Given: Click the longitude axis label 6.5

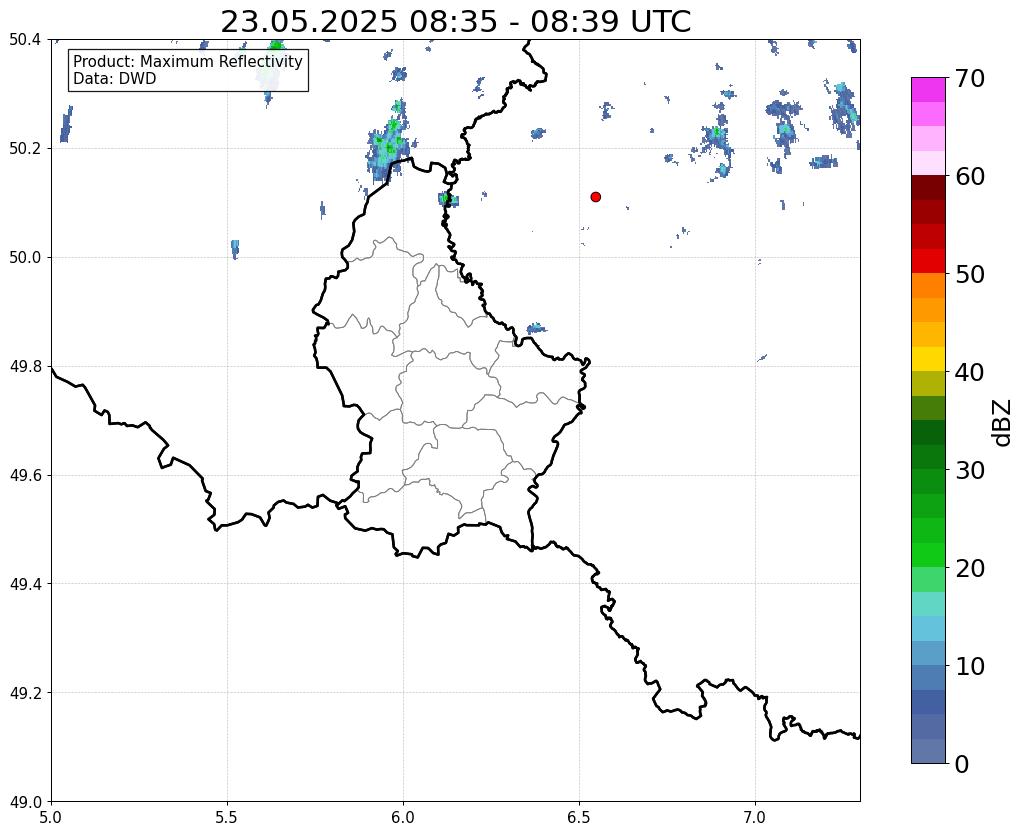Looking at the screenshot, I should [x=579, y=817].
